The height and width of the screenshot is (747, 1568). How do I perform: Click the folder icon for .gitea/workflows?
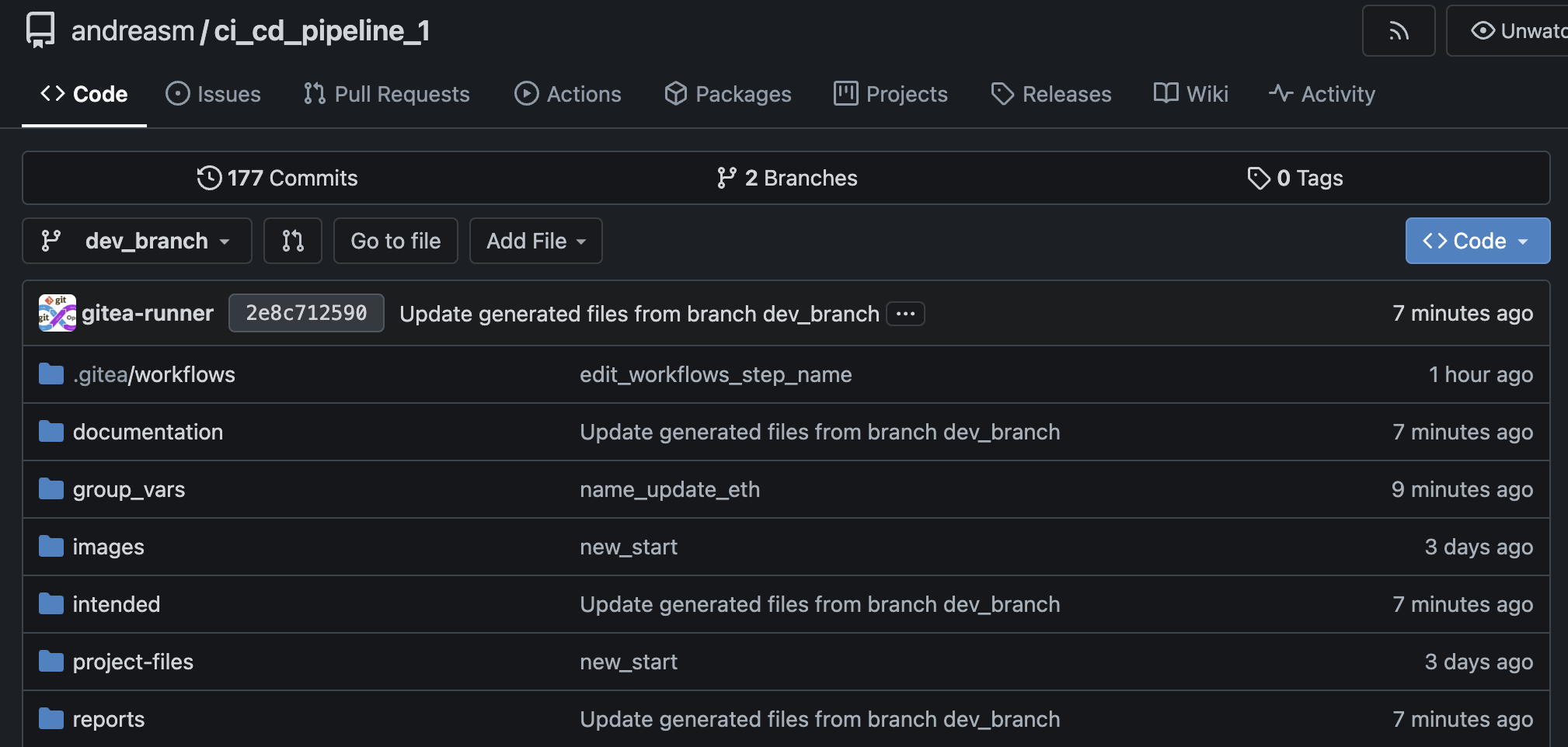coord(51,374)
